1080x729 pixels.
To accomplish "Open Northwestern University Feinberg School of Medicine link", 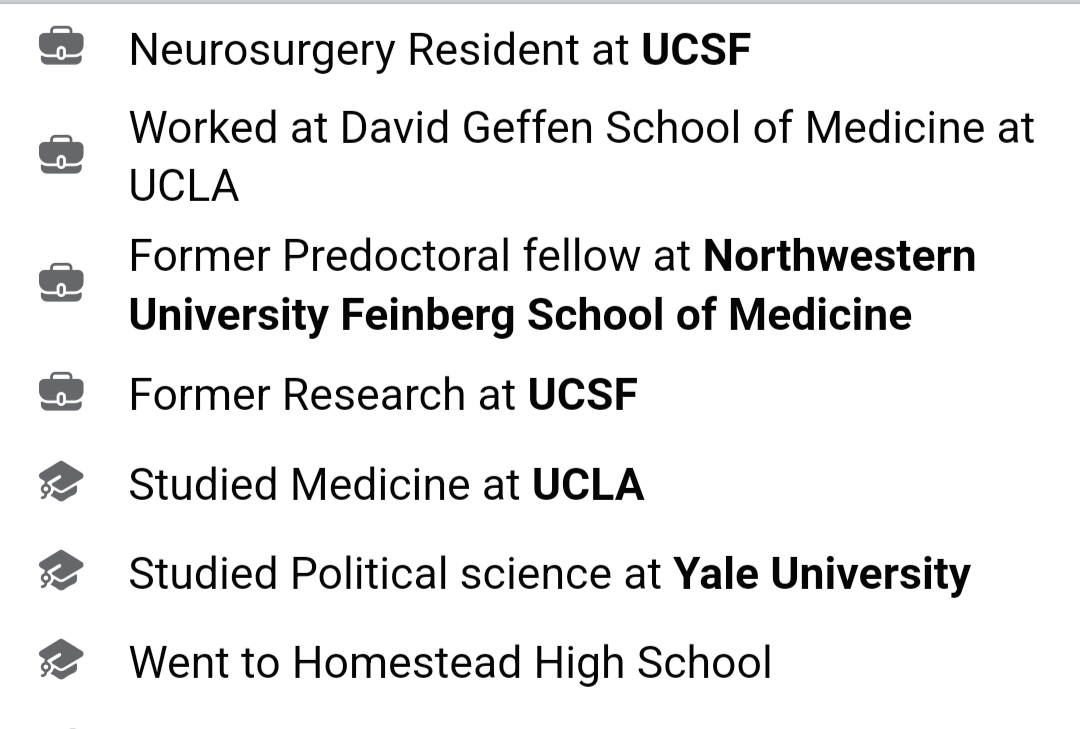I will [552, 285].
